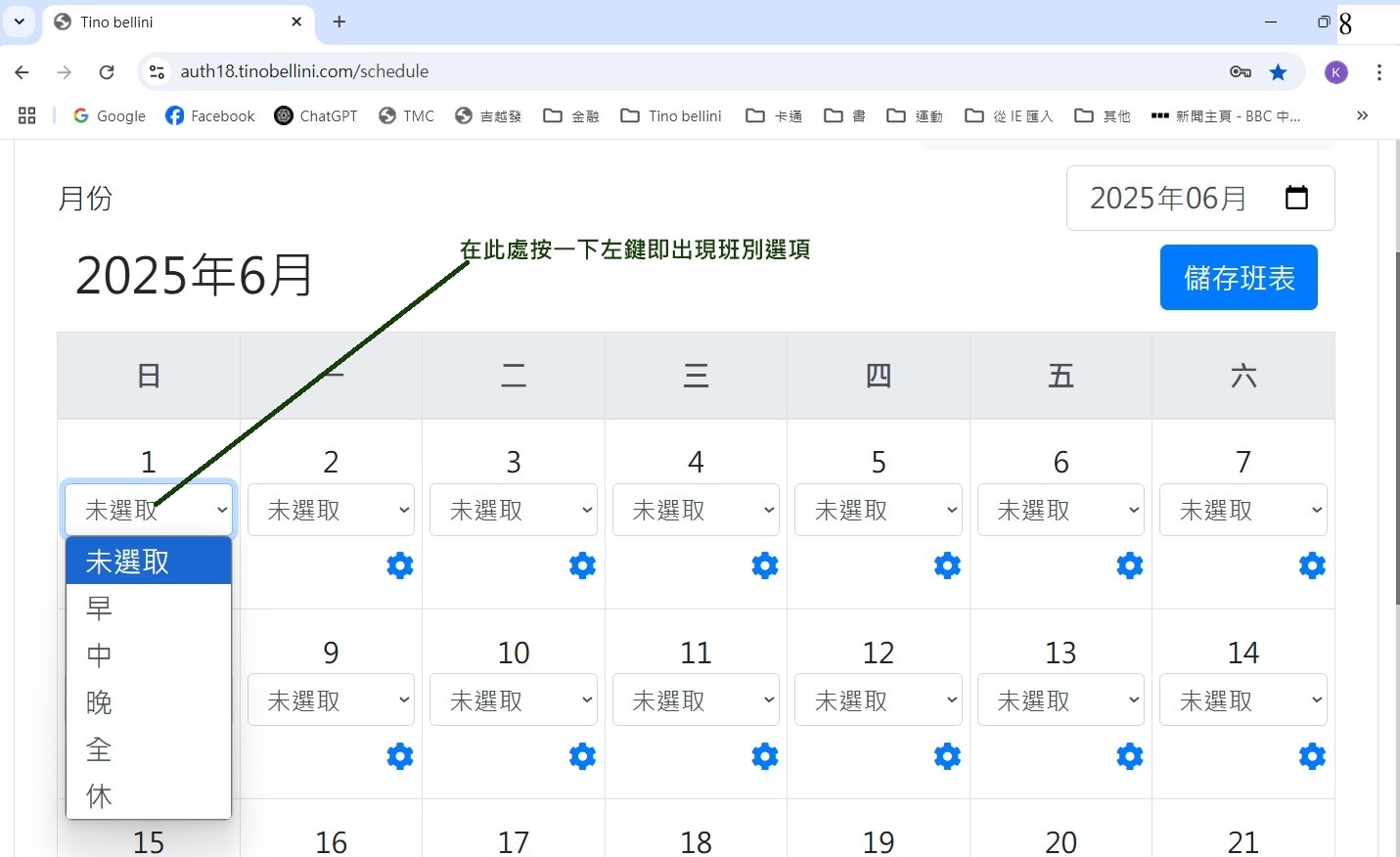Image resolution: width=1400 pixels, height=857 pixels.
Task: Click the password key icon in address bar
Action: 1241,71
